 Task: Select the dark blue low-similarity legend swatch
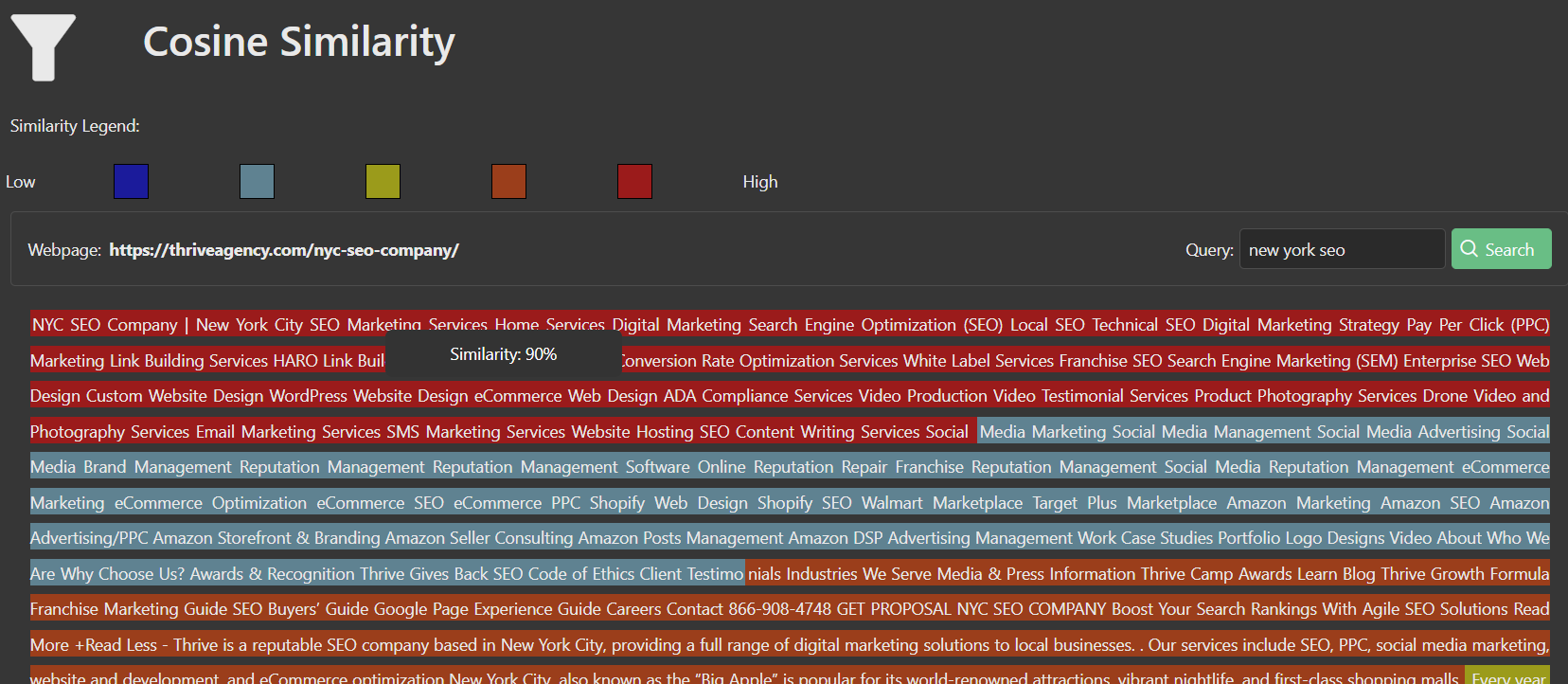tap(131, 181)
